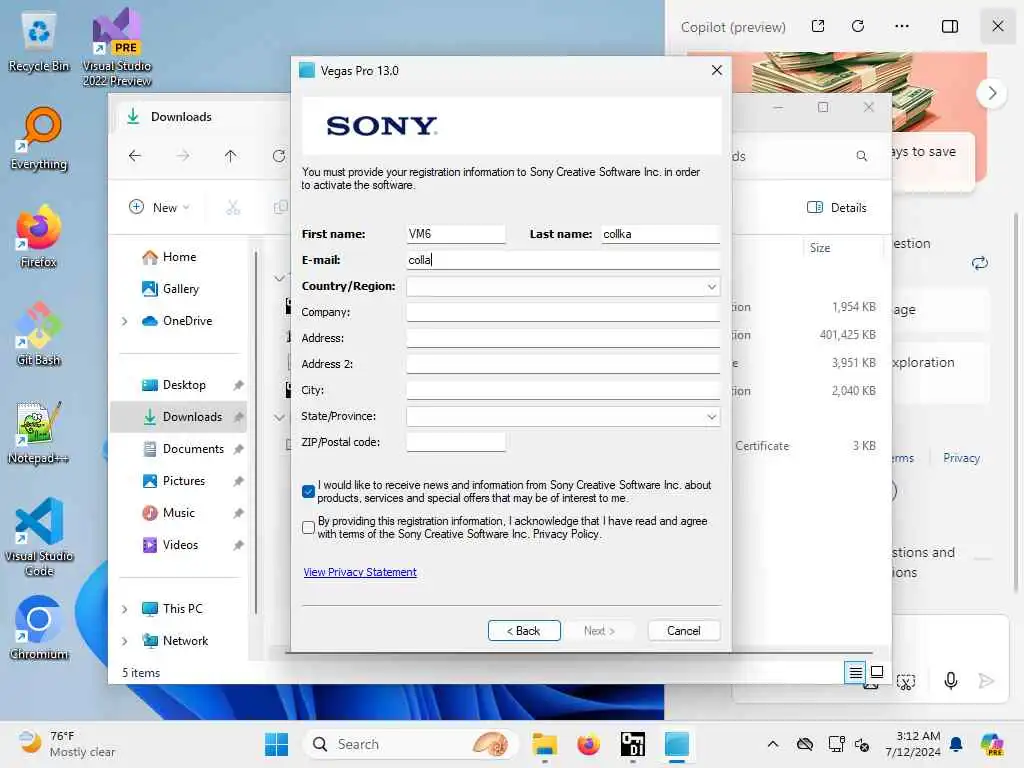Viewport: 1024px width, 768px height.
Task: Open Git Bash desktop shortcut
Action: (x=39, y=334)
